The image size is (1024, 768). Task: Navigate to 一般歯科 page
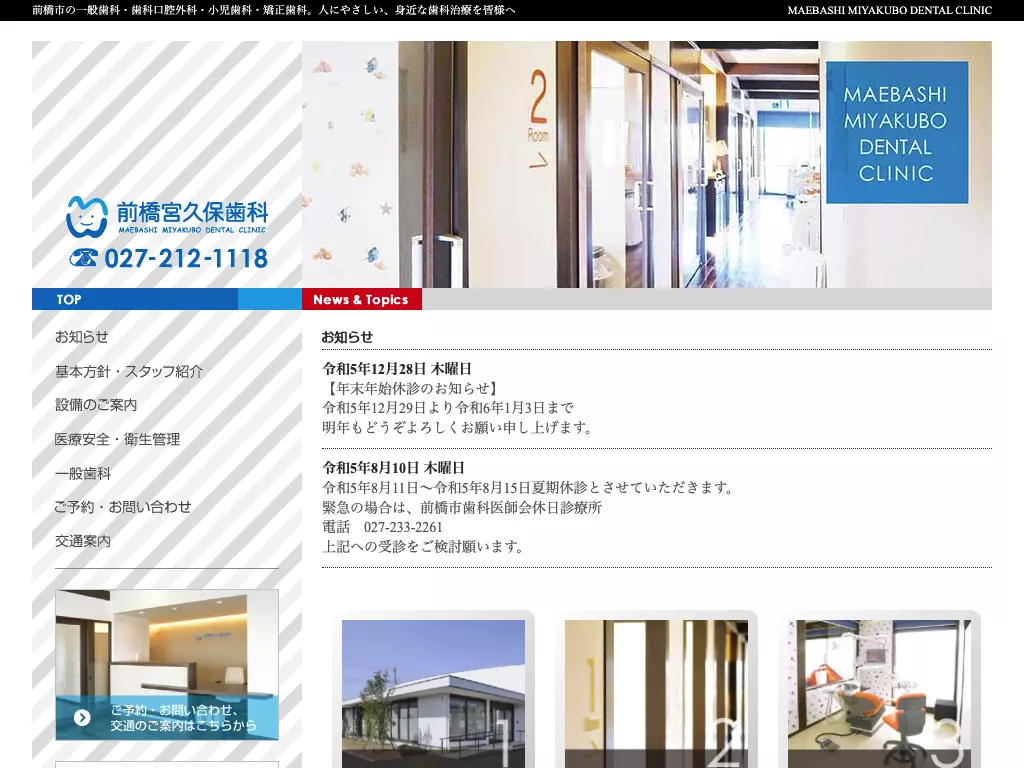[83, 473]
